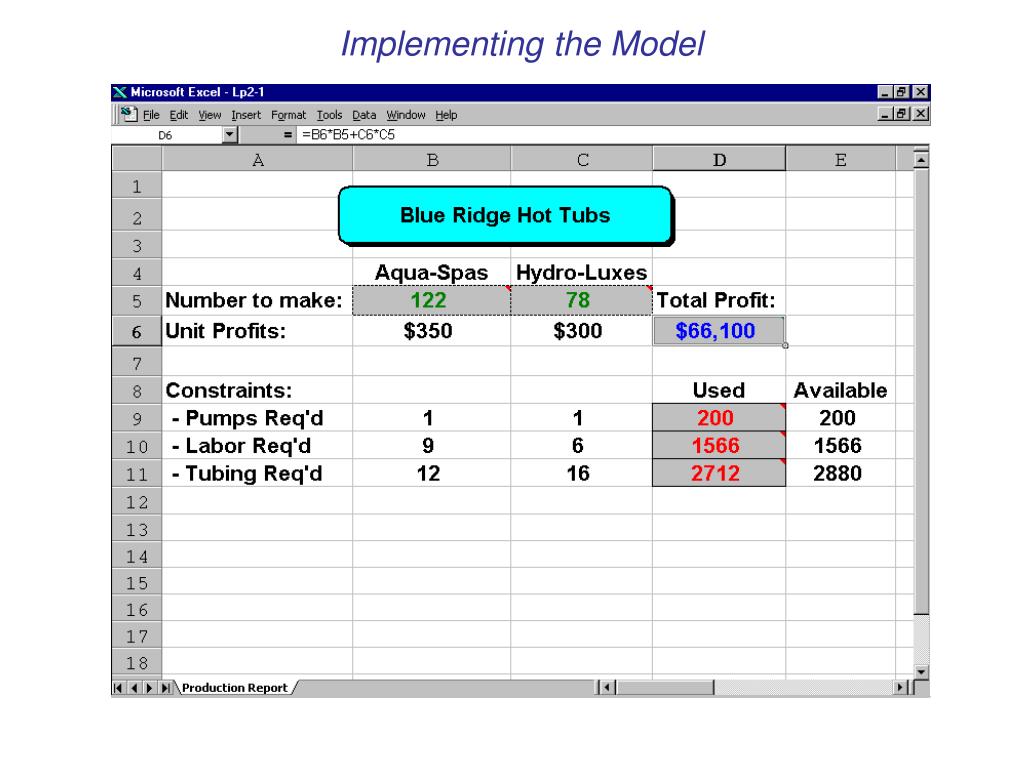Click the Excel application icon in title bar
Screen dimensions: 1024x768
pyautogui.click(x=120, y=92)
